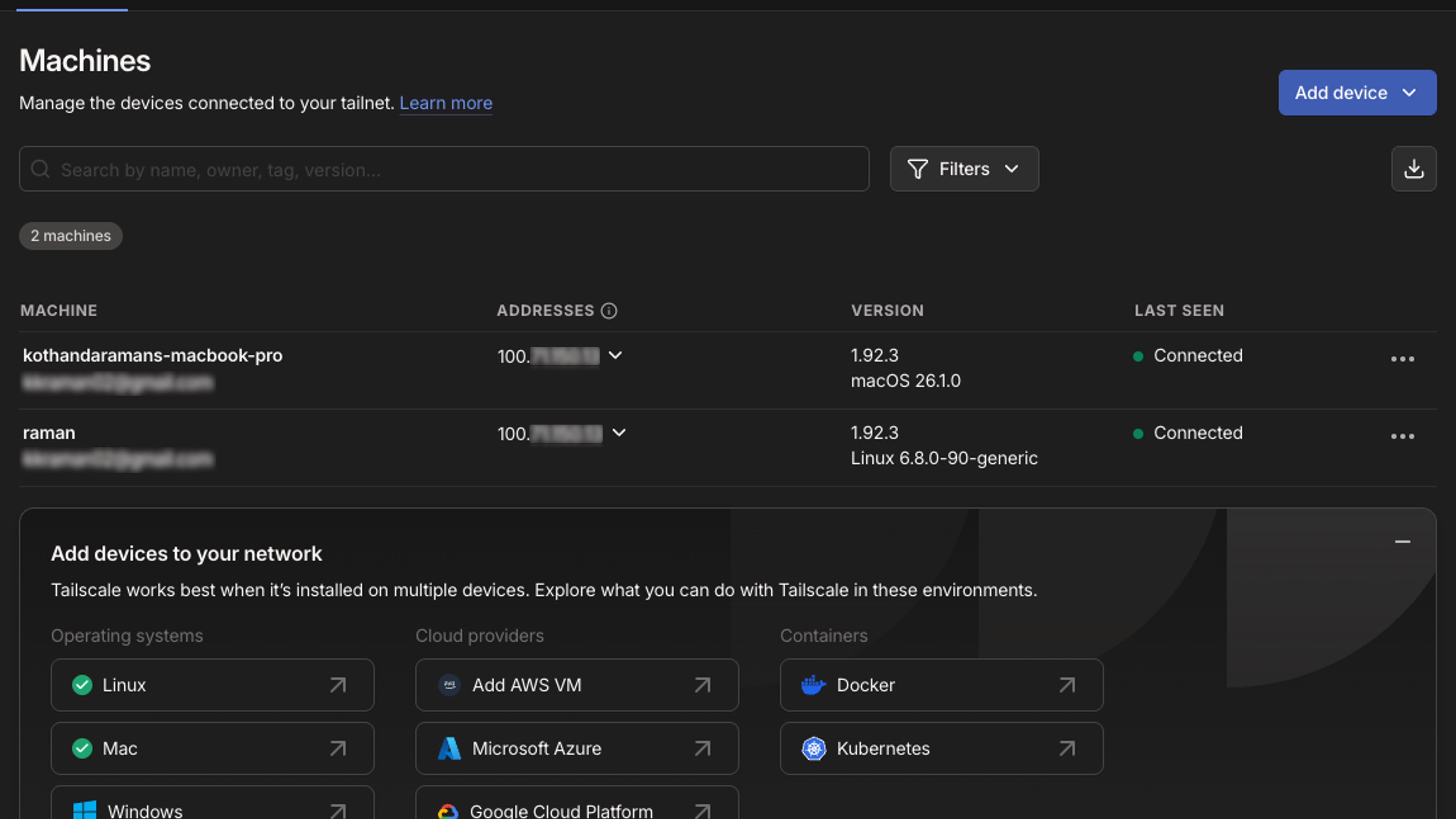Image resolution: width=1456 pixels, height=819 pixels.
Task: Open the kothandaramans-macbook-pro machine details
Action: point(153,355)
